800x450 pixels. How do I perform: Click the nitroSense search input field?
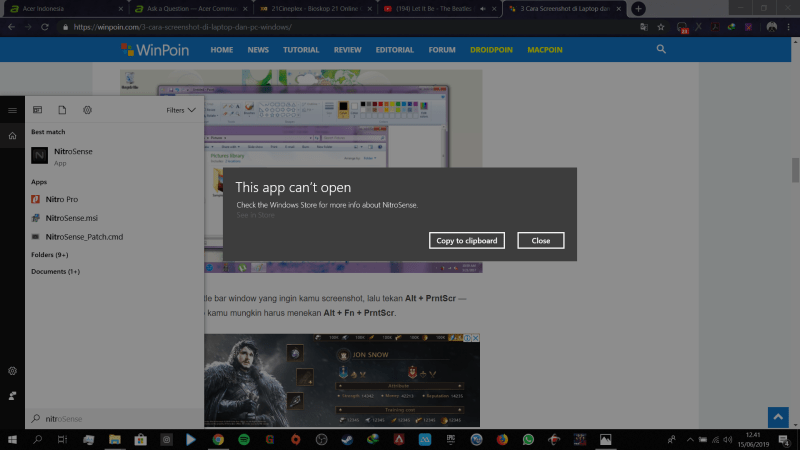(x=115, y=418)
